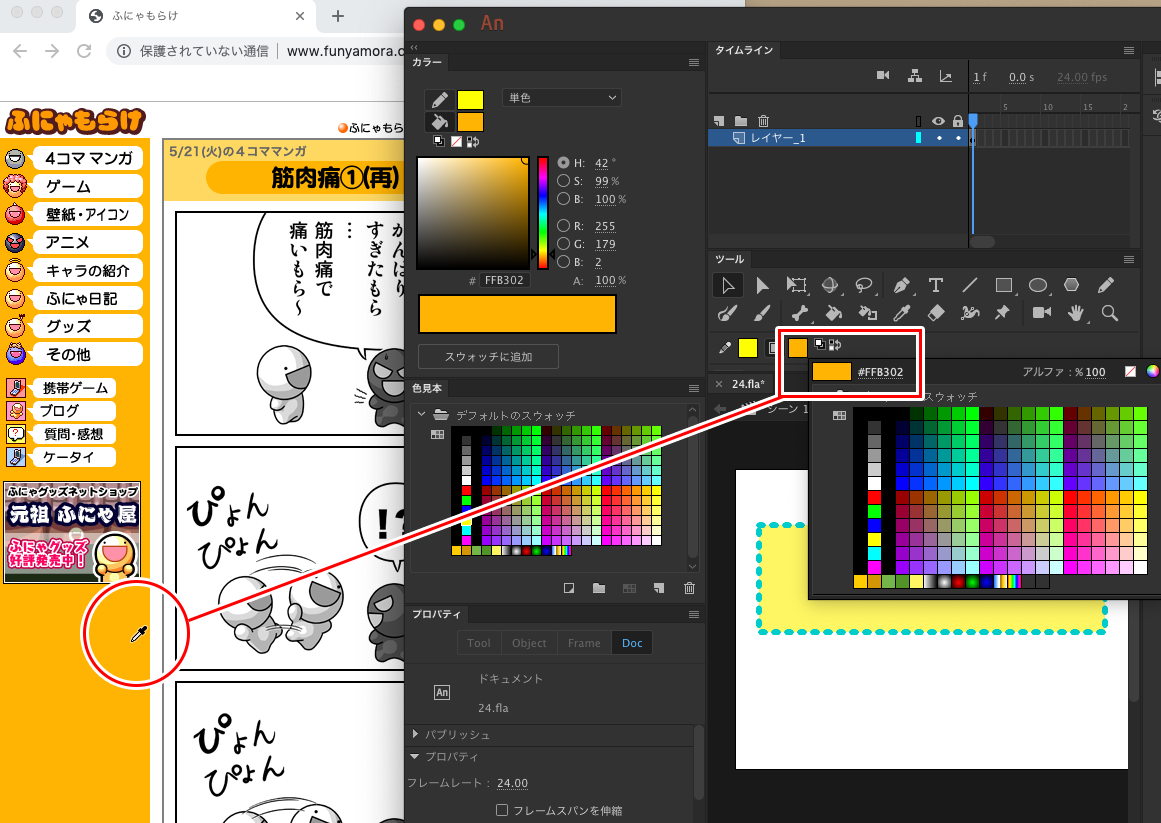
Task: Select the Eraser tool
Action: point(935,313)
